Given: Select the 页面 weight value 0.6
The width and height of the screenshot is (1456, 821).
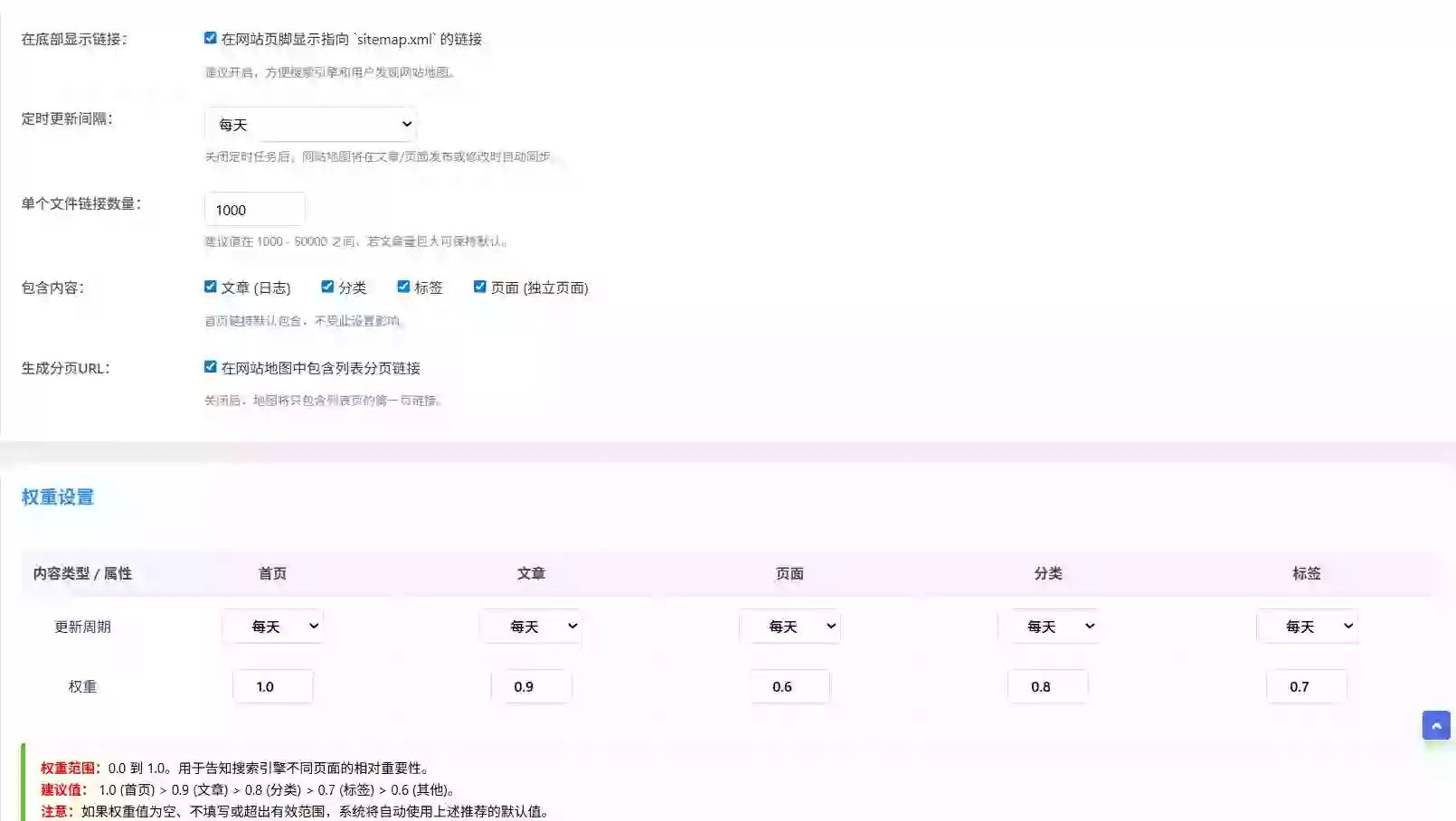Looking at the screenshot, I should coord(789,685).
